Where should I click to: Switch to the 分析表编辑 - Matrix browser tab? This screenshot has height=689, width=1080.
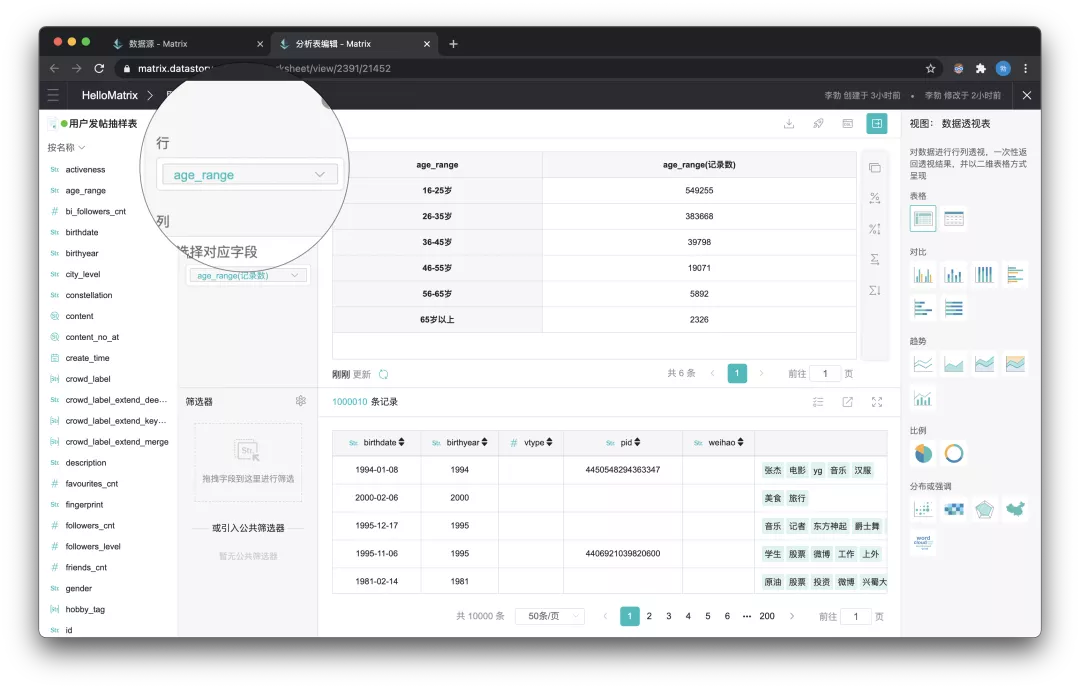(353, 43)
